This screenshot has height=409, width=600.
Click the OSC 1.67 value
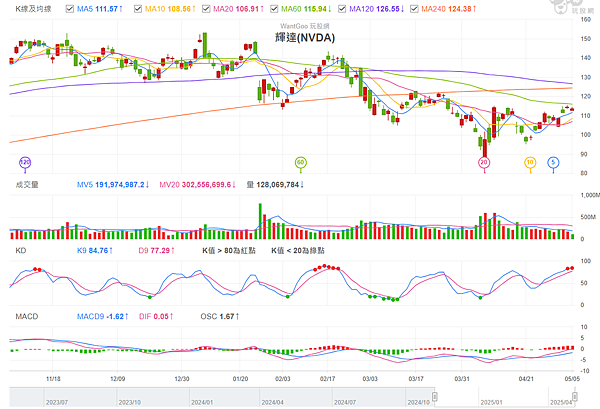point(220,316)
